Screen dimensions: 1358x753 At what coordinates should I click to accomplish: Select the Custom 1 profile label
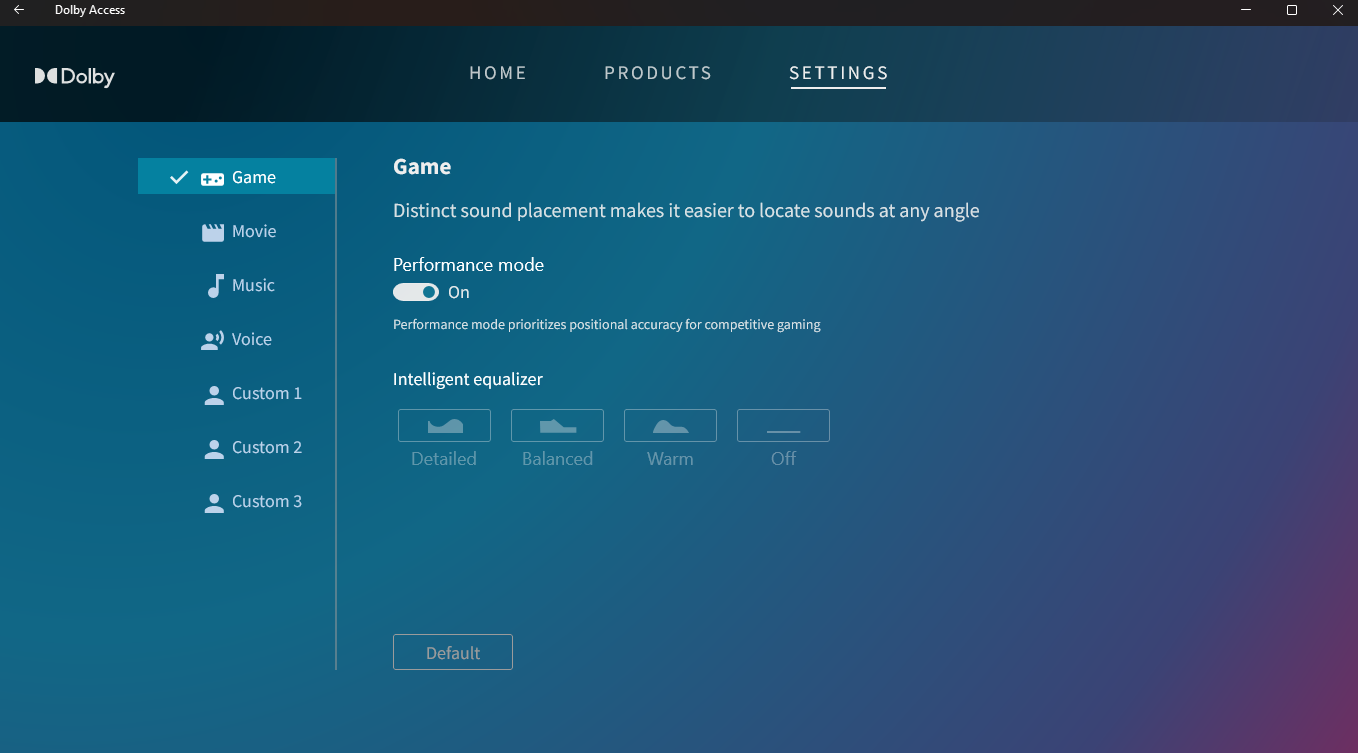267,393
